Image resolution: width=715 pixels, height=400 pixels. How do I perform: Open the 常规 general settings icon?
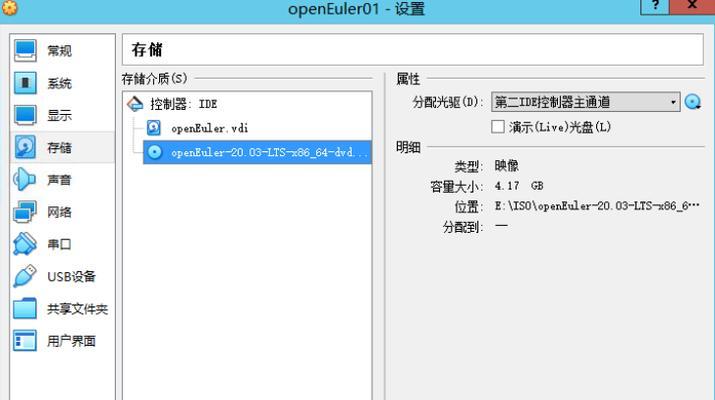coord(25,51)
